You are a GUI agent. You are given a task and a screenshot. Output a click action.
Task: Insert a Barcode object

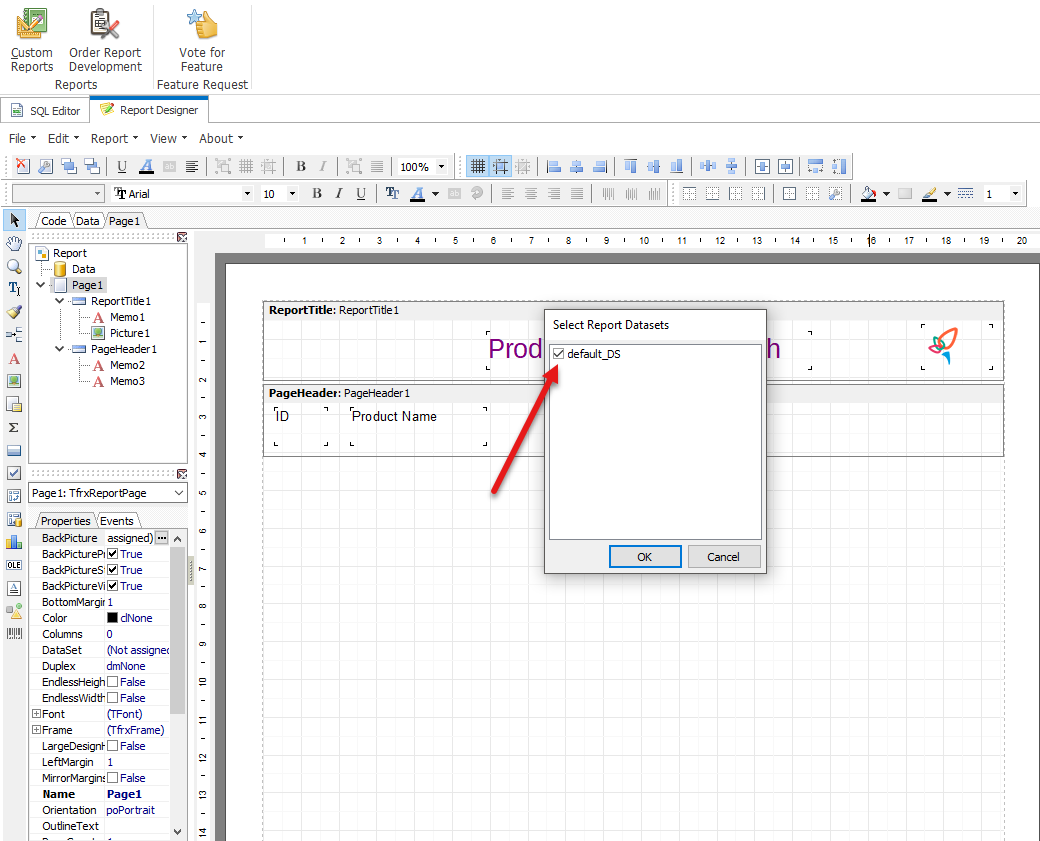pos(14,634)
